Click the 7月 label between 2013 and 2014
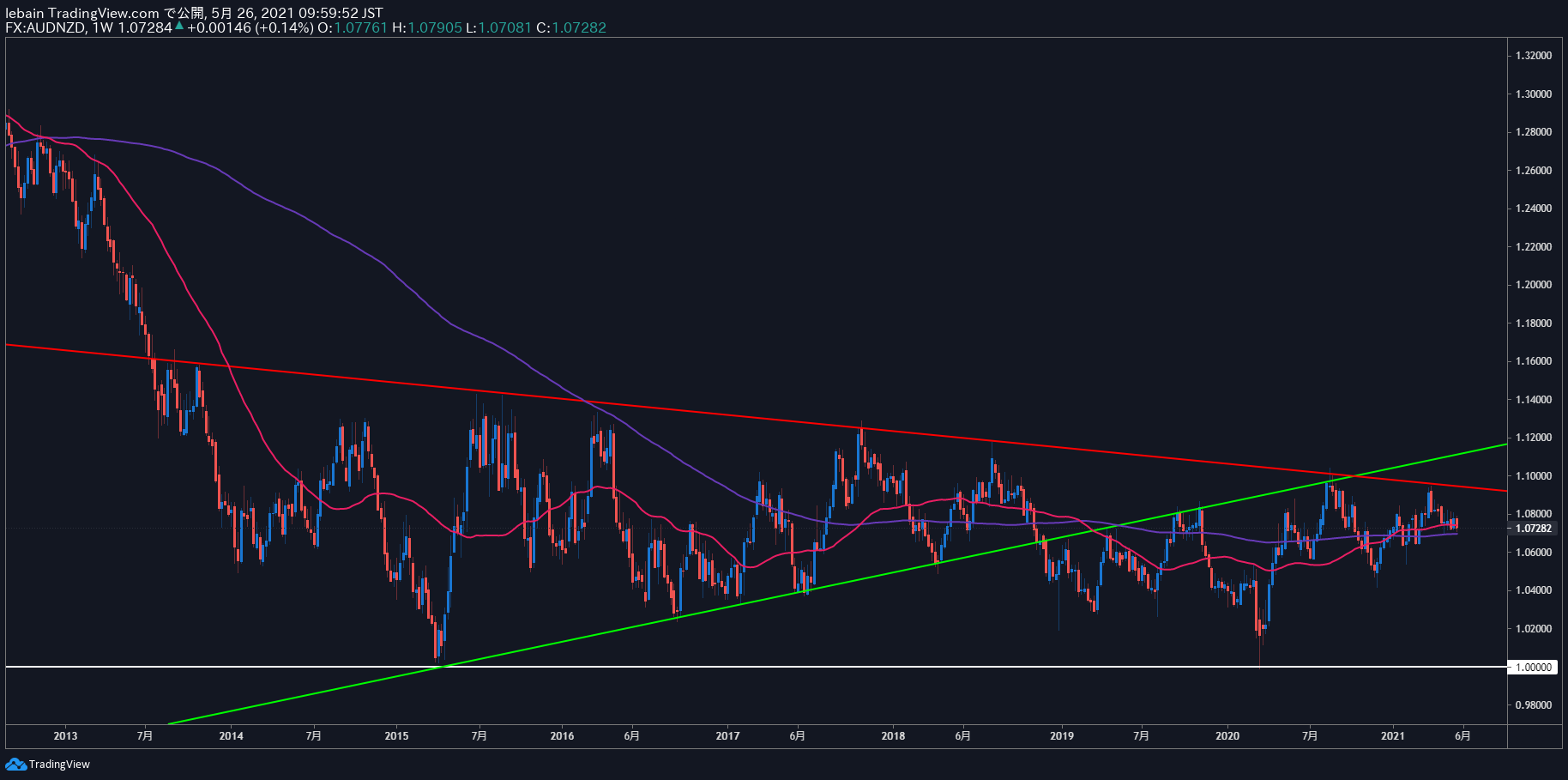Viewport: 1568px width, 780px height. click(x=145, y=735)
